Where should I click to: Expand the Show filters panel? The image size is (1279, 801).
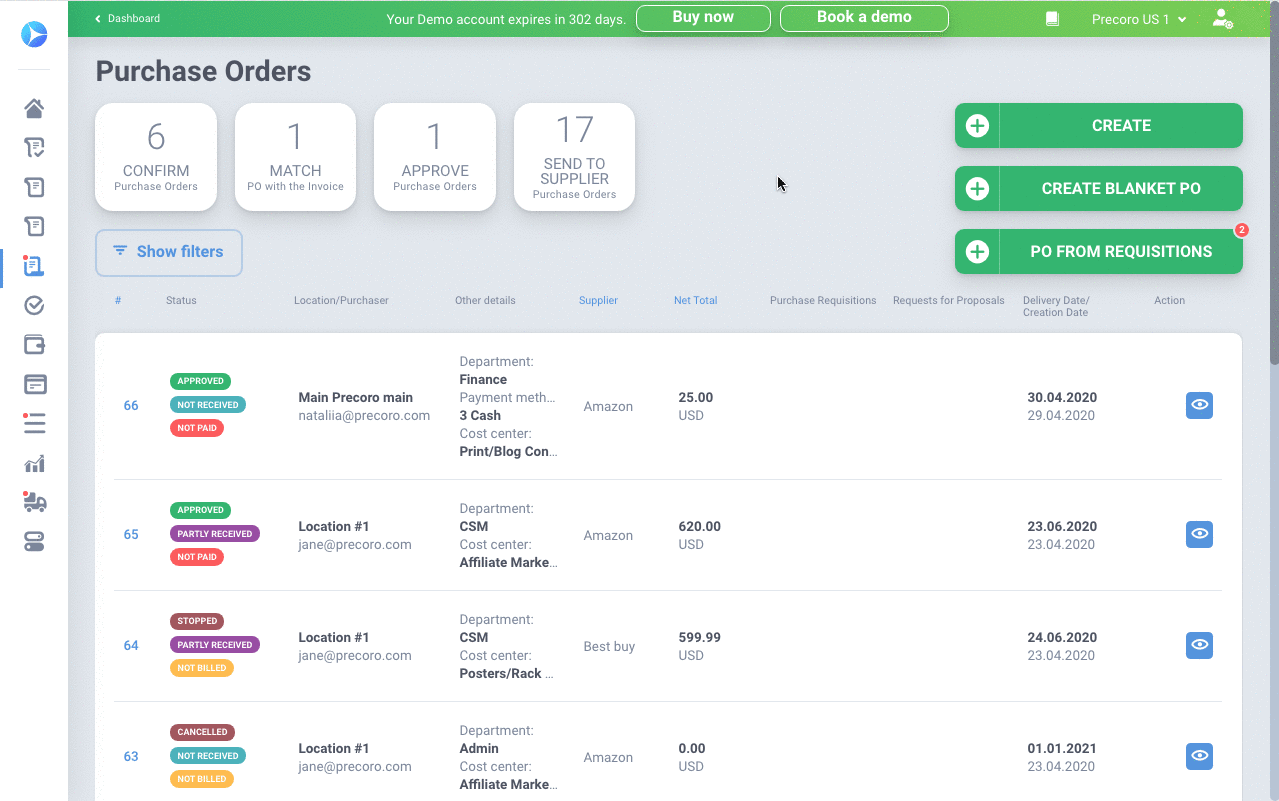[x=169, y=252]
